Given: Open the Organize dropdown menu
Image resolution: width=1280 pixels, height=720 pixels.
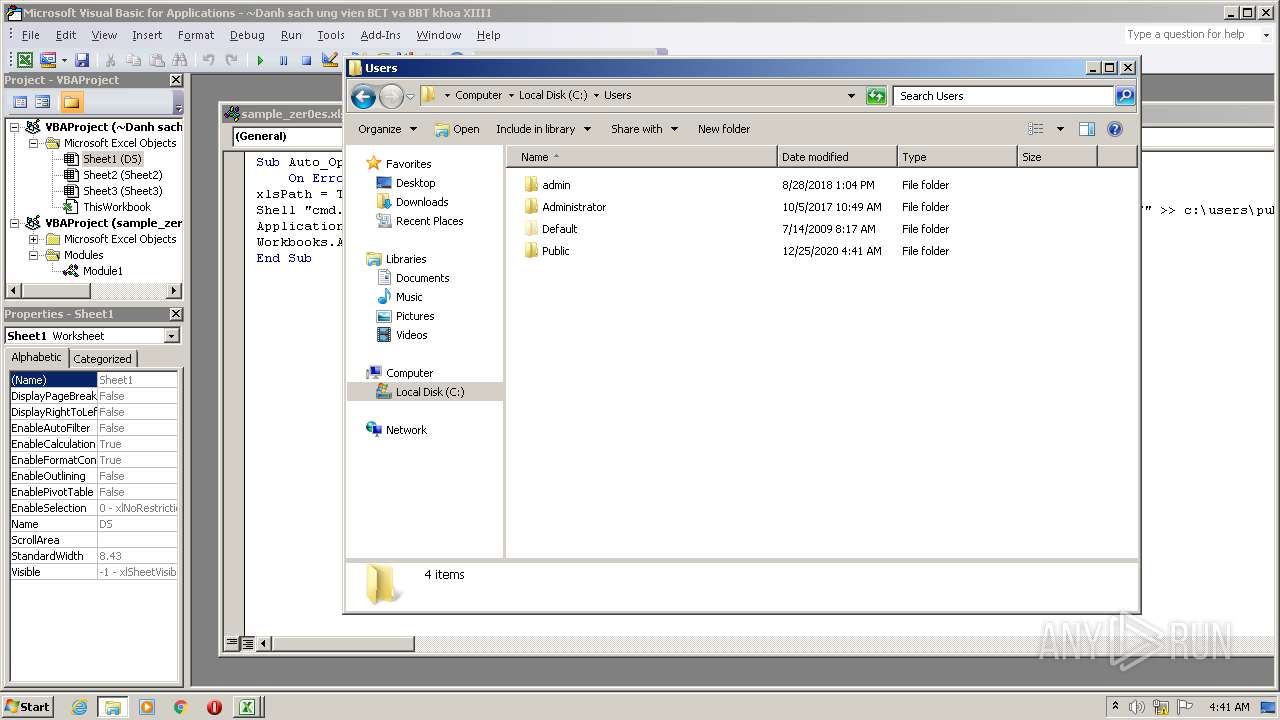Looking at the screenshot, I should [x=387, y=129].
